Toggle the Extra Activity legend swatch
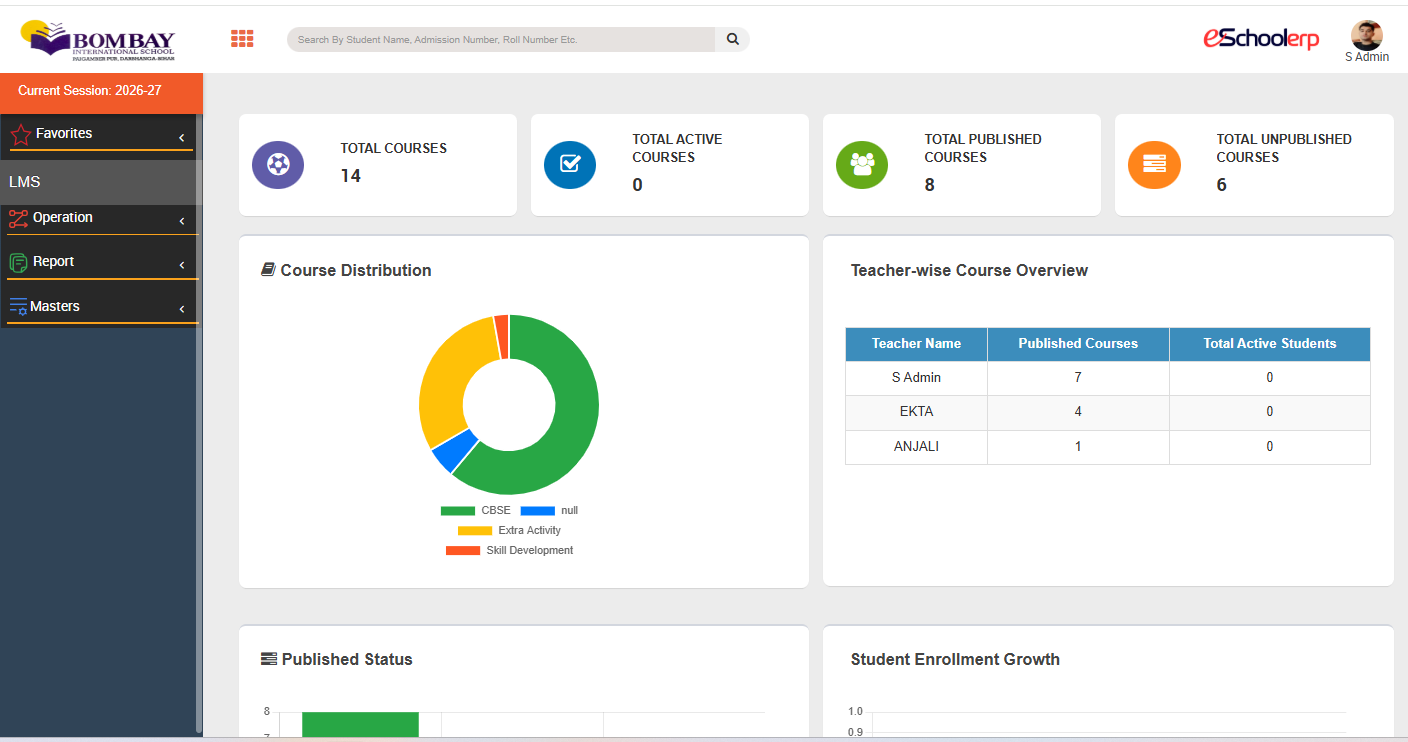 [475, 531]
